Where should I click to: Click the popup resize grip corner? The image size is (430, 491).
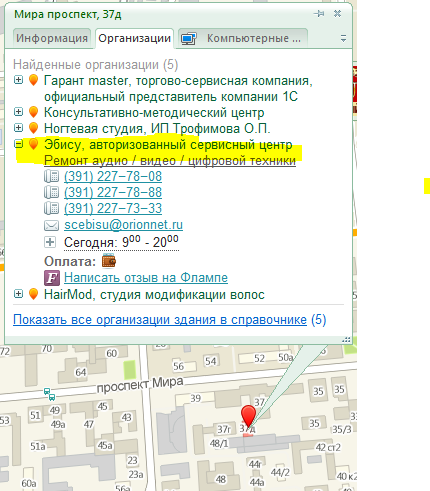(x=346, y=340)
